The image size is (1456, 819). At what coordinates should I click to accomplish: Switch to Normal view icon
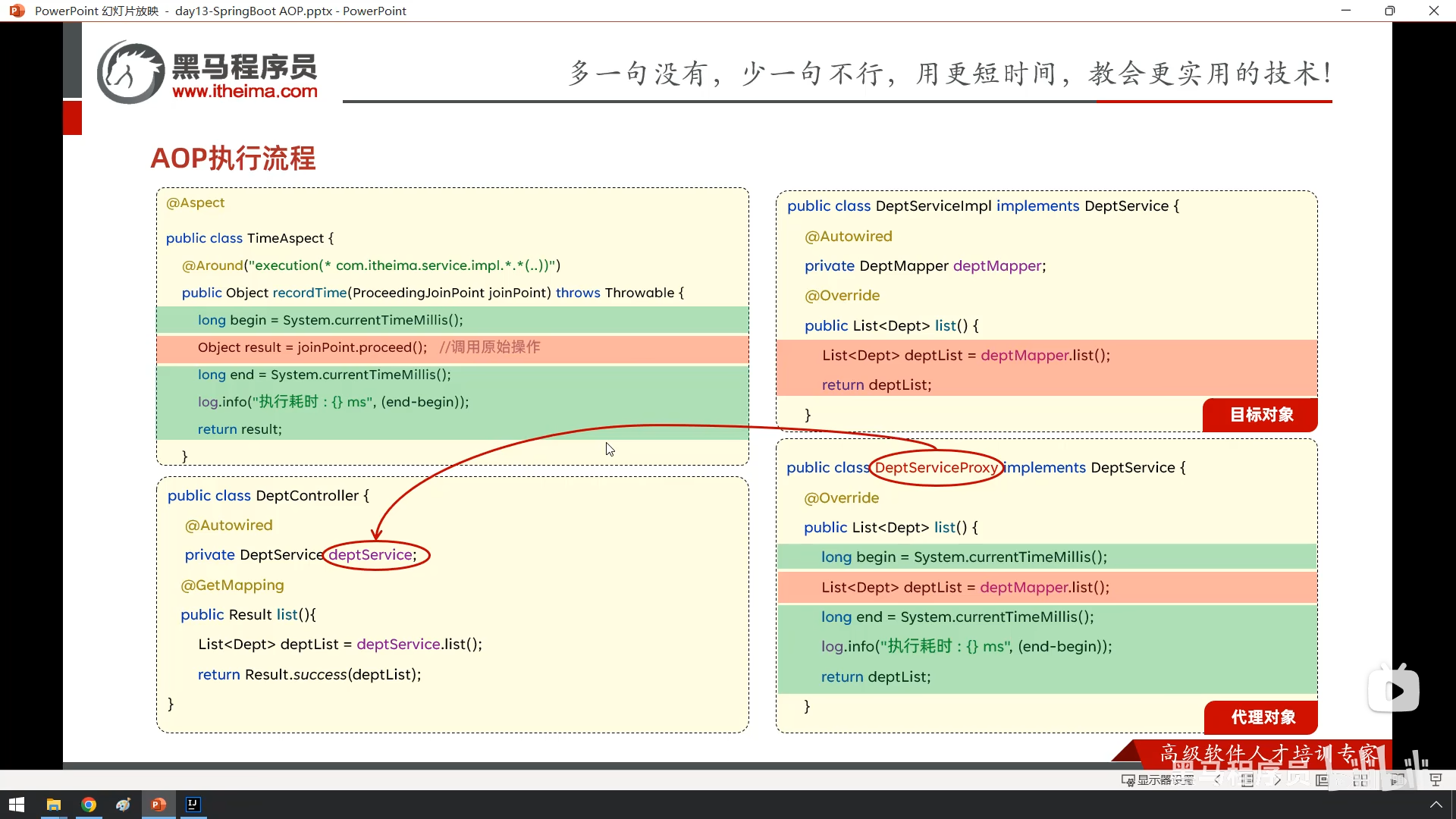pyautogui.click(x=1323, y=780)
